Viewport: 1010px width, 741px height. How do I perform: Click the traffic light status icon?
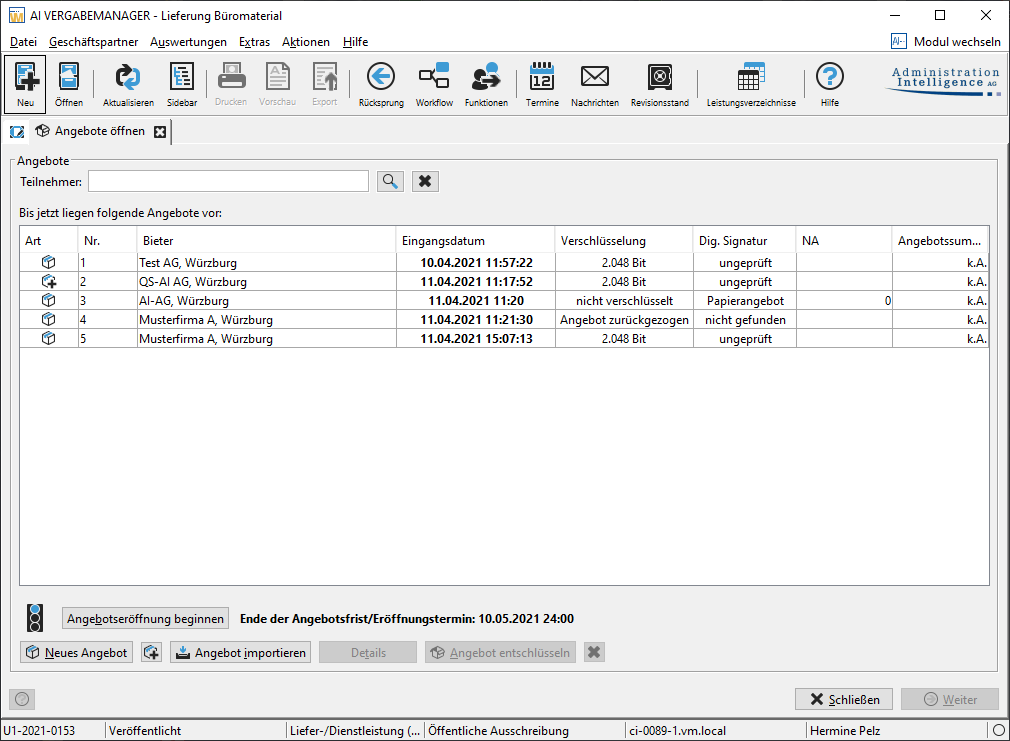pos(35,618)
